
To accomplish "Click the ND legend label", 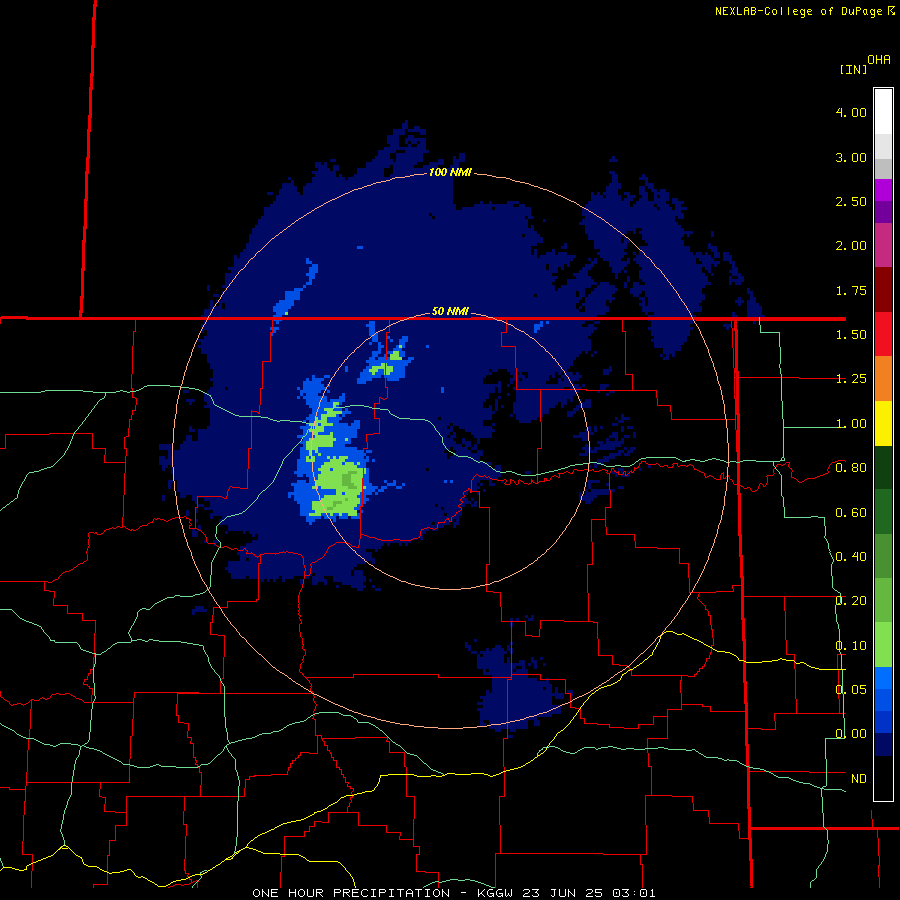I will 859,779.
